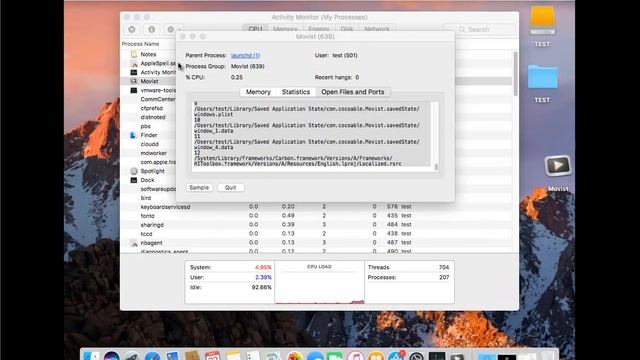Image resolution: width=640 pixels, height=360 pixels.
Task: Click the Dock process row icon
Action: pos(134,180)
